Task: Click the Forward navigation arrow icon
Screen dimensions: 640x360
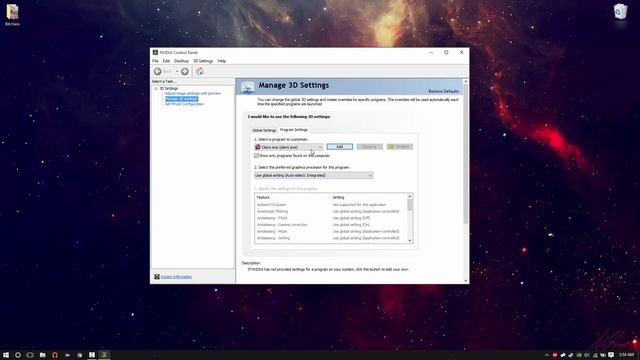Action: 185,71
